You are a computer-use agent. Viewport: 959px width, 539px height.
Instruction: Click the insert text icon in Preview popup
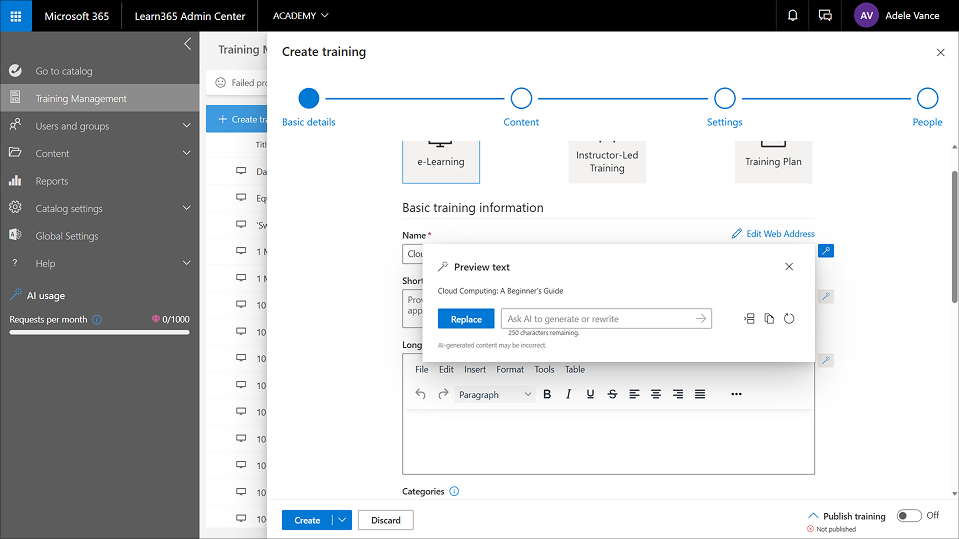pos(749,319)
